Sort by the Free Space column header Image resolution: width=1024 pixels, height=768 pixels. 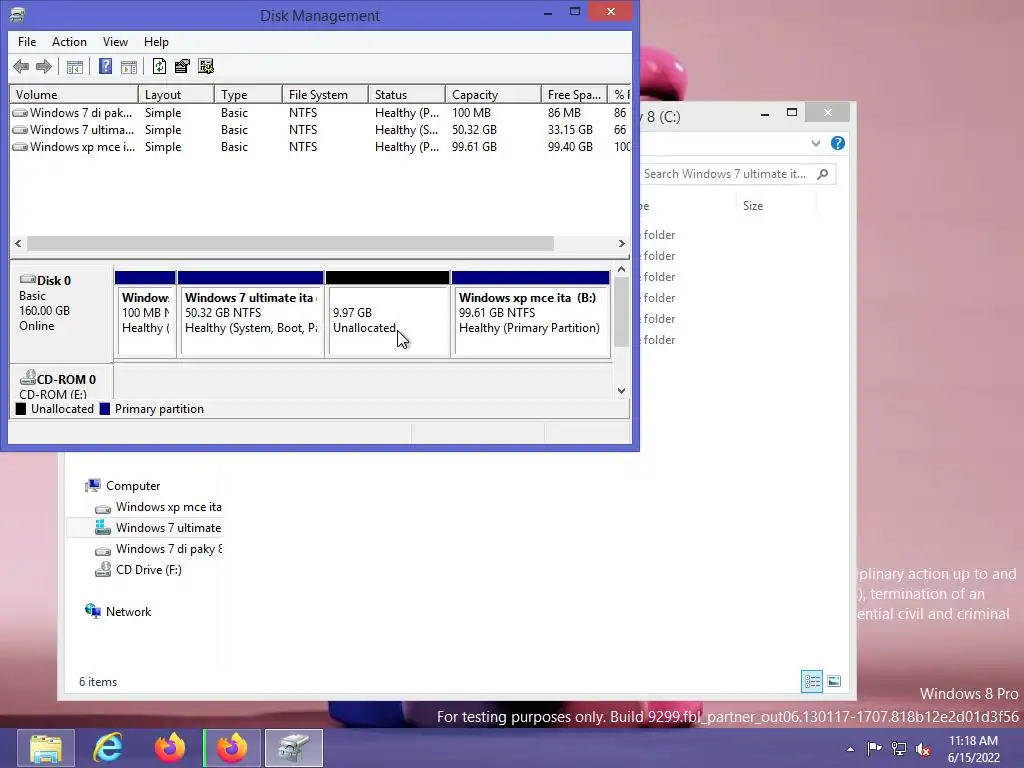(x=574, y=95)
